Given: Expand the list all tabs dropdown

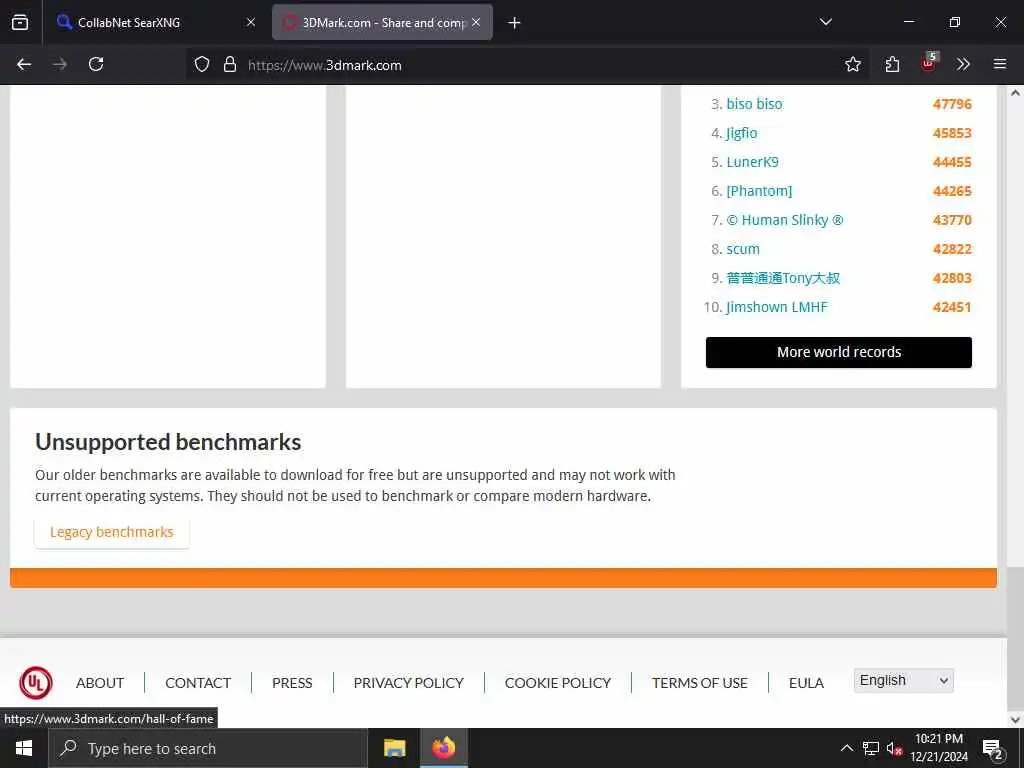Looking at the screenshot, I should coord(825,22).
